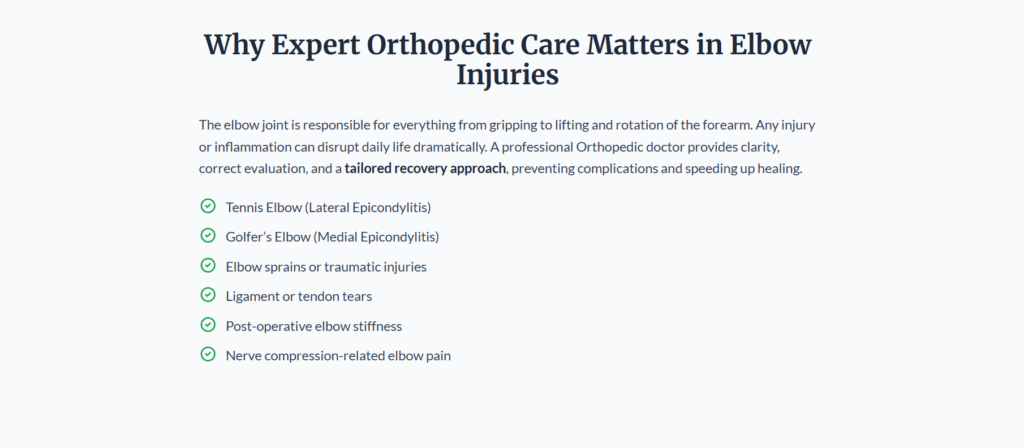Click "Nerve compression-related elbow pain" text
The image size is (1024, 448).
tap(338, 355)
